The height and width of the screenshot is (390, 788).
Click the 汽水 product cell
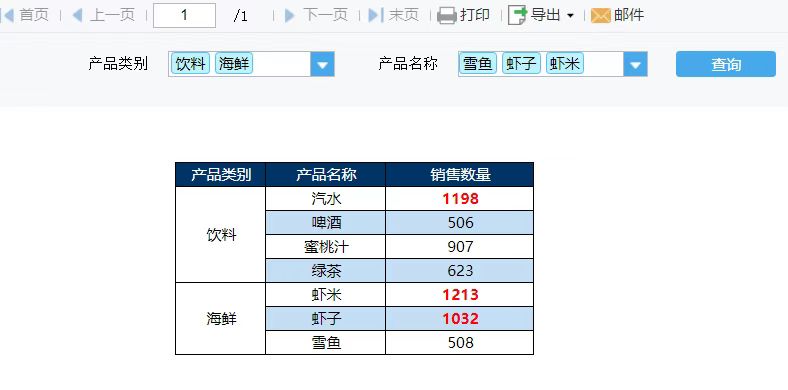[x=326, y=199]
